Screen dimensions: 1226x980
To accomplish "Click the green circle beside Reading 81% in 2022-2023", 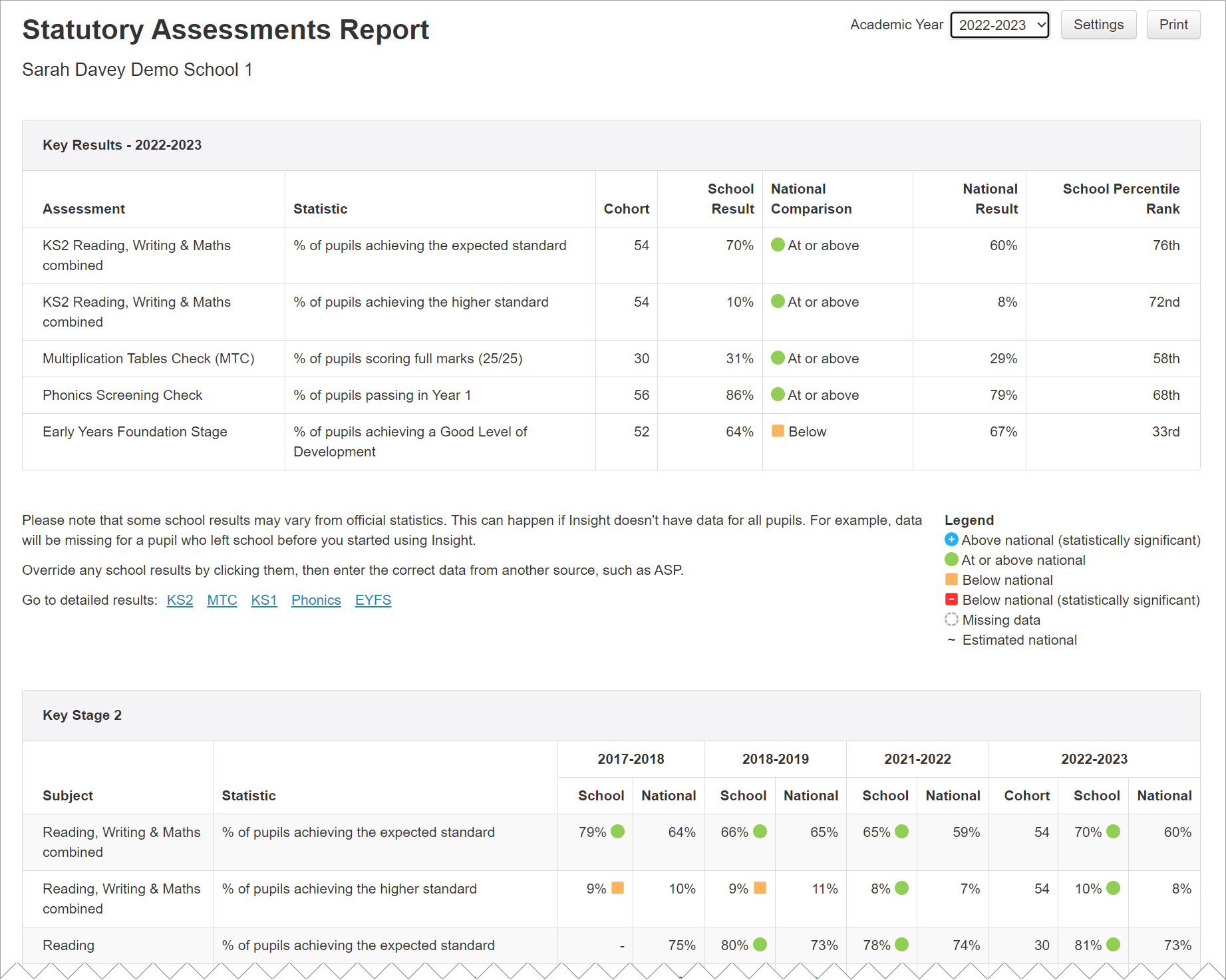I will click(x=1113, y=945).
